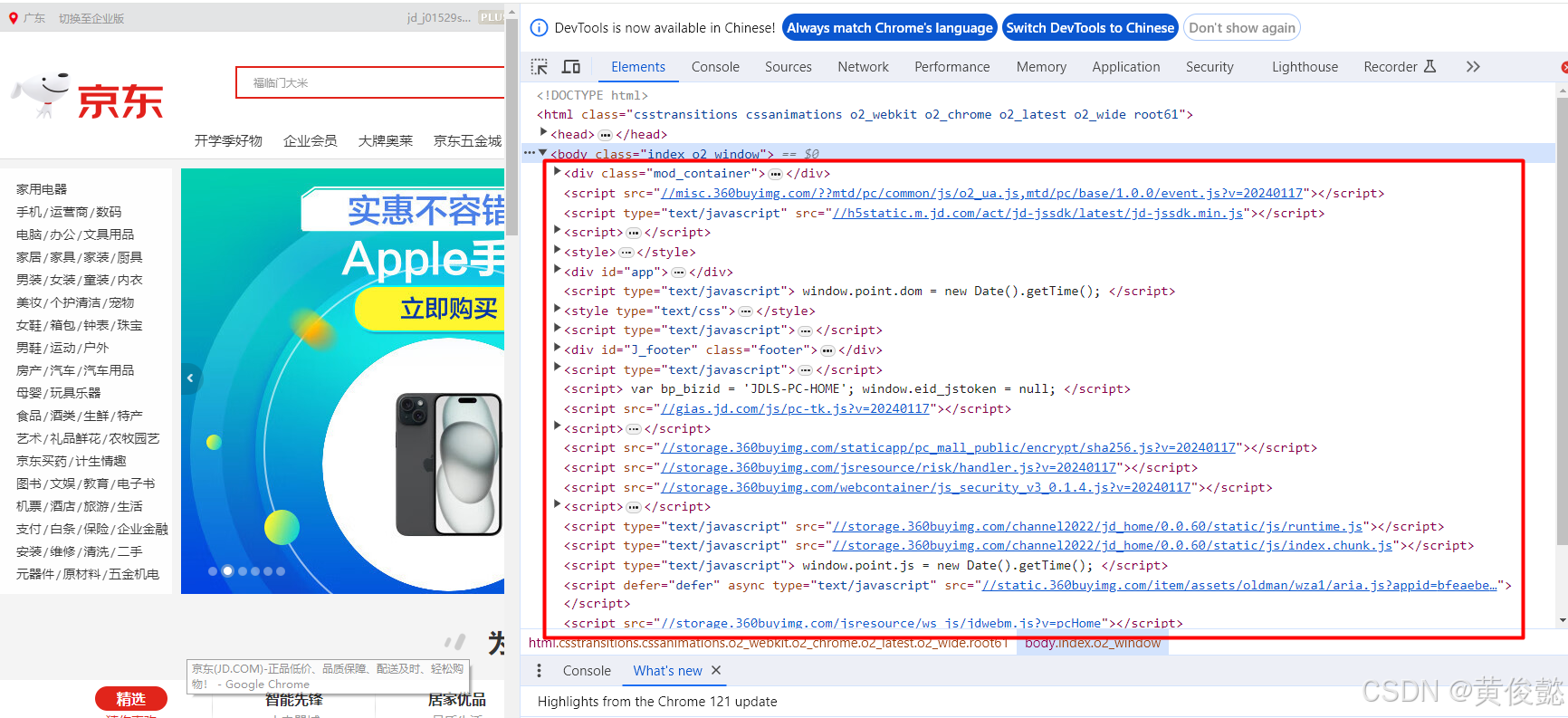Image resolution: width=1568 pixels, height=718 pixels.
Task: Open the aria.js script link
Action: click(x=1239, y=585)
